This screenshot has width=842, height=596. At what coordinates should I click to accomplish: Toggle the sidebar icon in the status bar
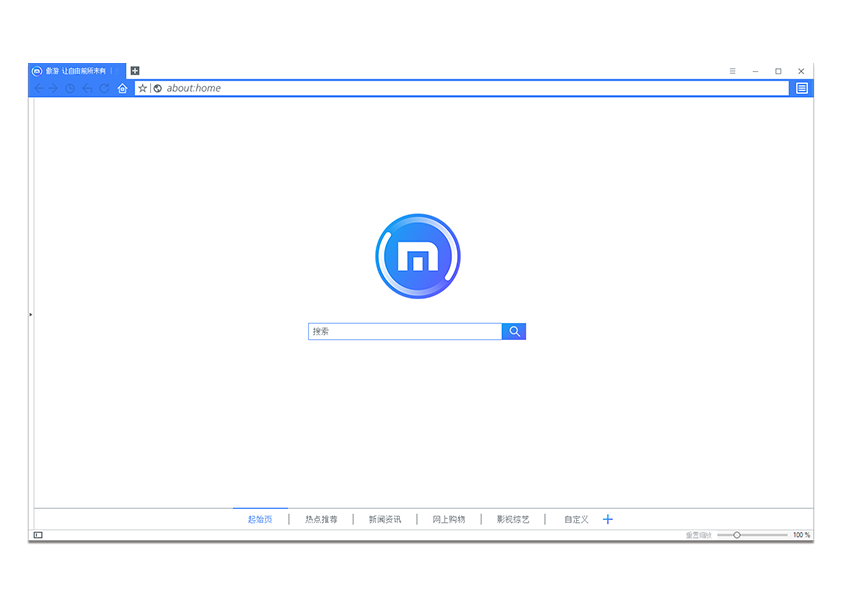tap(38, 535)
